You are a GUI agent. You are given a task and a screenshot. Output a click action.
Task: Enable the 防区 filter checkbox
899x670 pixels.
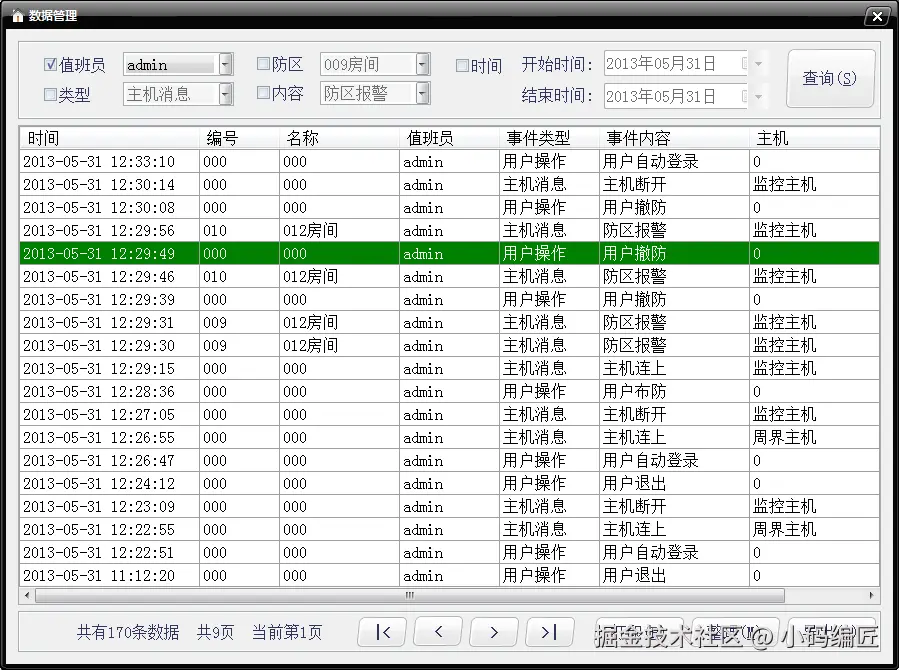pyautogui.click(x=263, y=64)
